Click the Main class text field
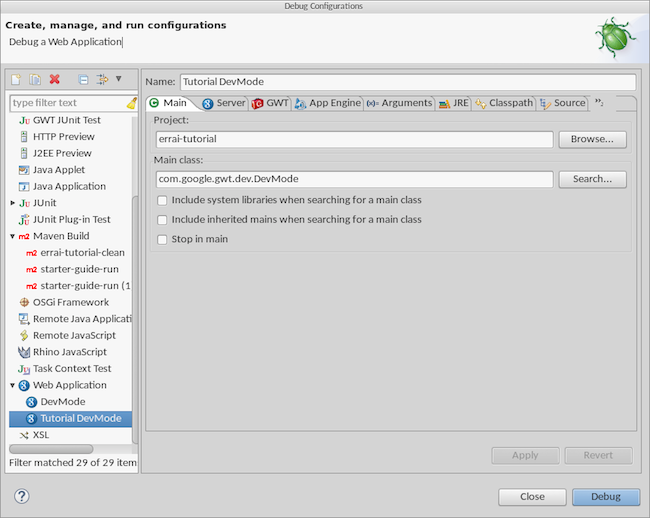 pyautogui.click(x=354, y=179)
